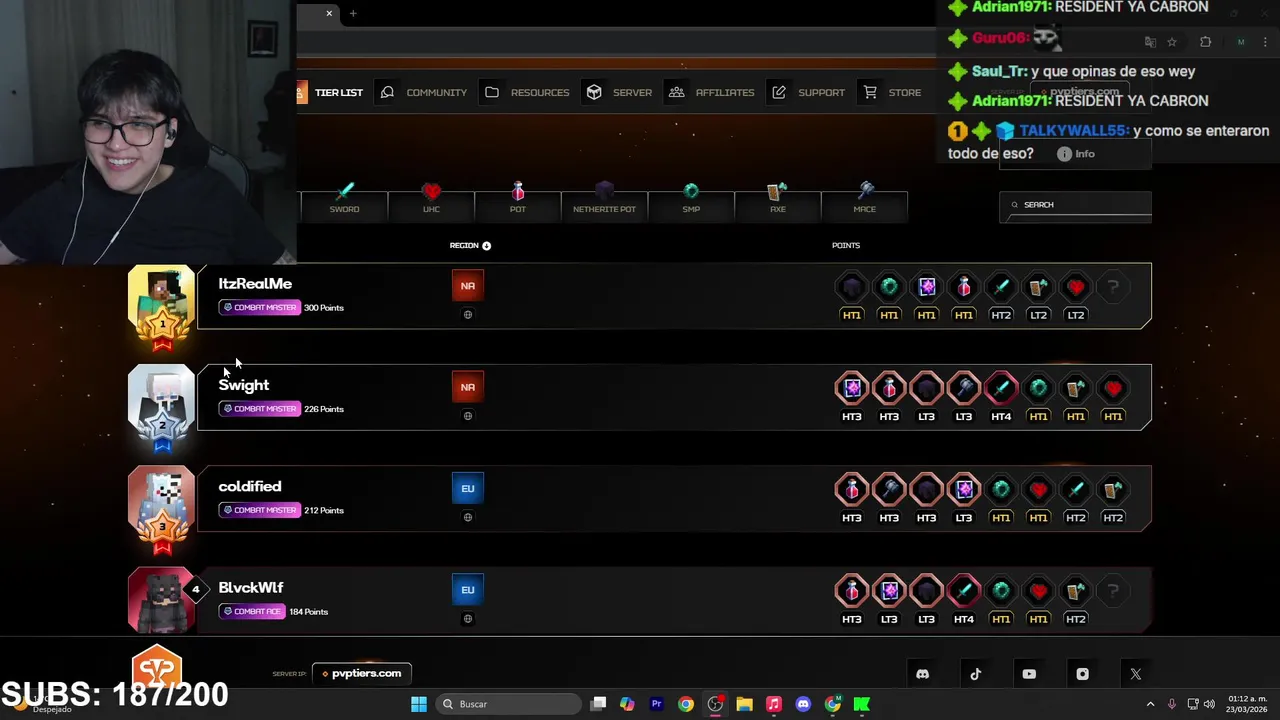Click Swight's NA region badge
The width and height of the screenshot is (1280, 720).
pos(467,387)
